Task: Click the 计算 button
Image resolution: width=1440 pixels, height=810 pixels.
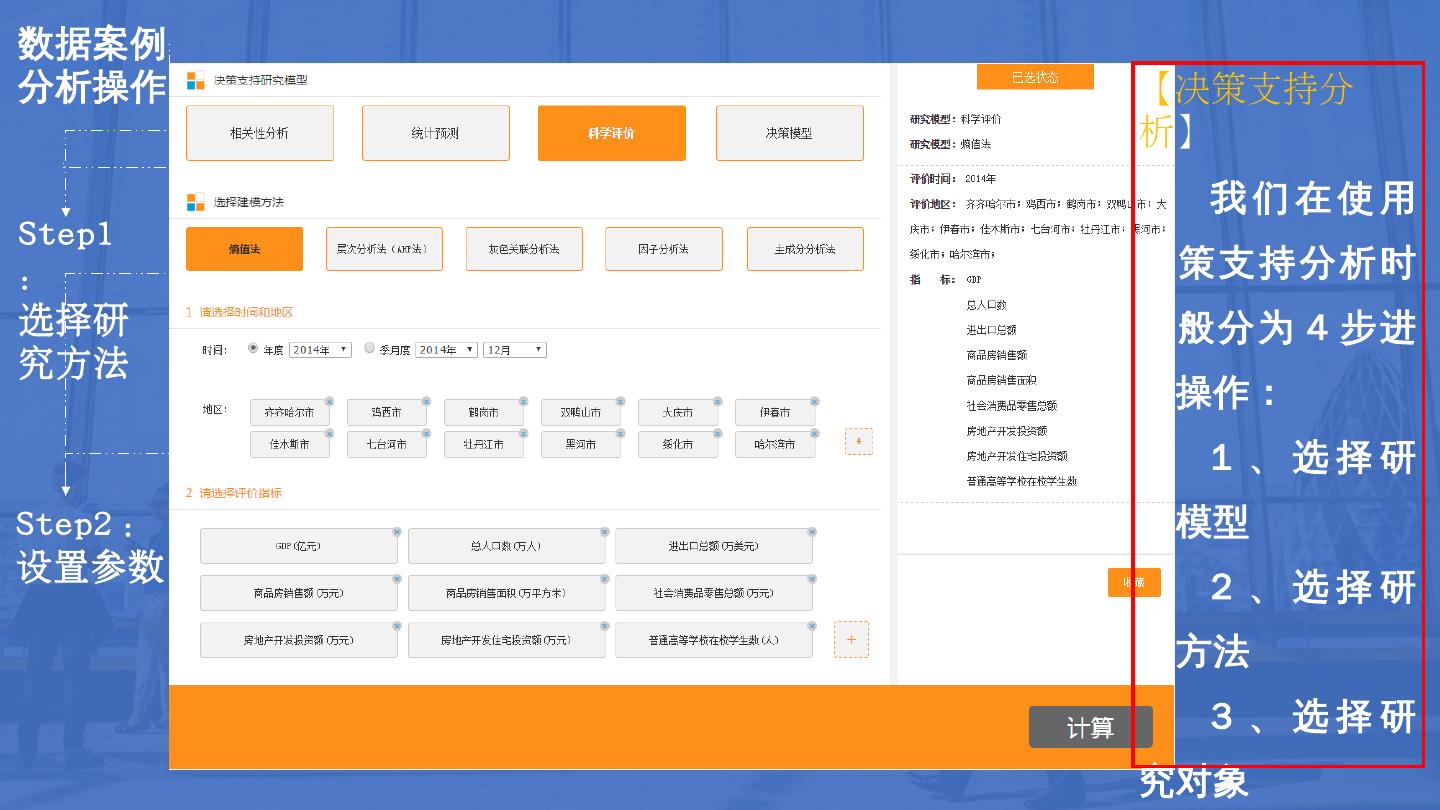Action: coord(1090,728)
